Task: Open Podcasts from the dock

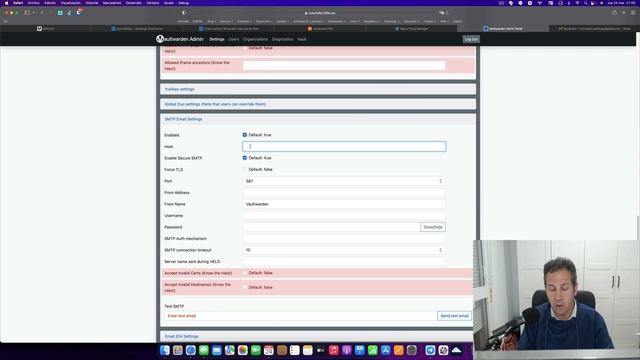Action: pyautogui.click(x=347, y=350)
